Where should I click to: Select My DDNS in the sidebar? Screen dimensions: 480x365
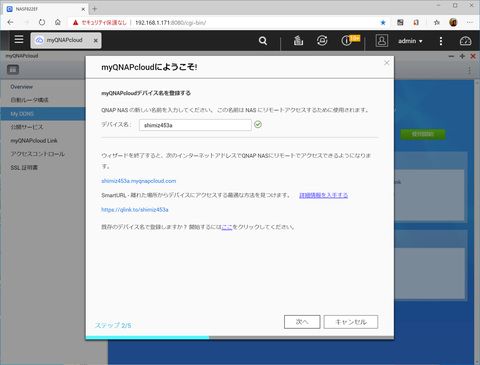pyautogui.click(x=43, y=114)
